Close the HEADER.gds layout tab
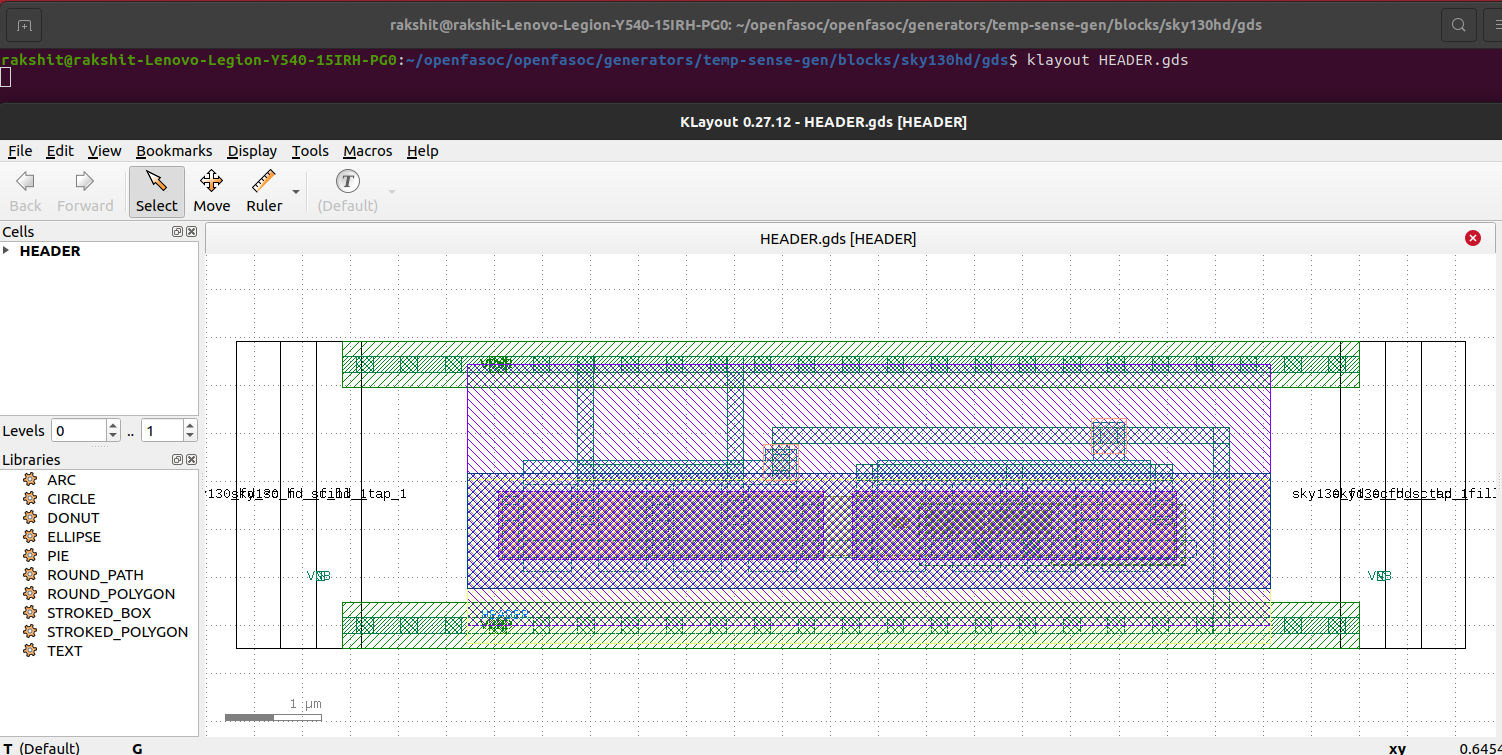 pos(1472,238)
